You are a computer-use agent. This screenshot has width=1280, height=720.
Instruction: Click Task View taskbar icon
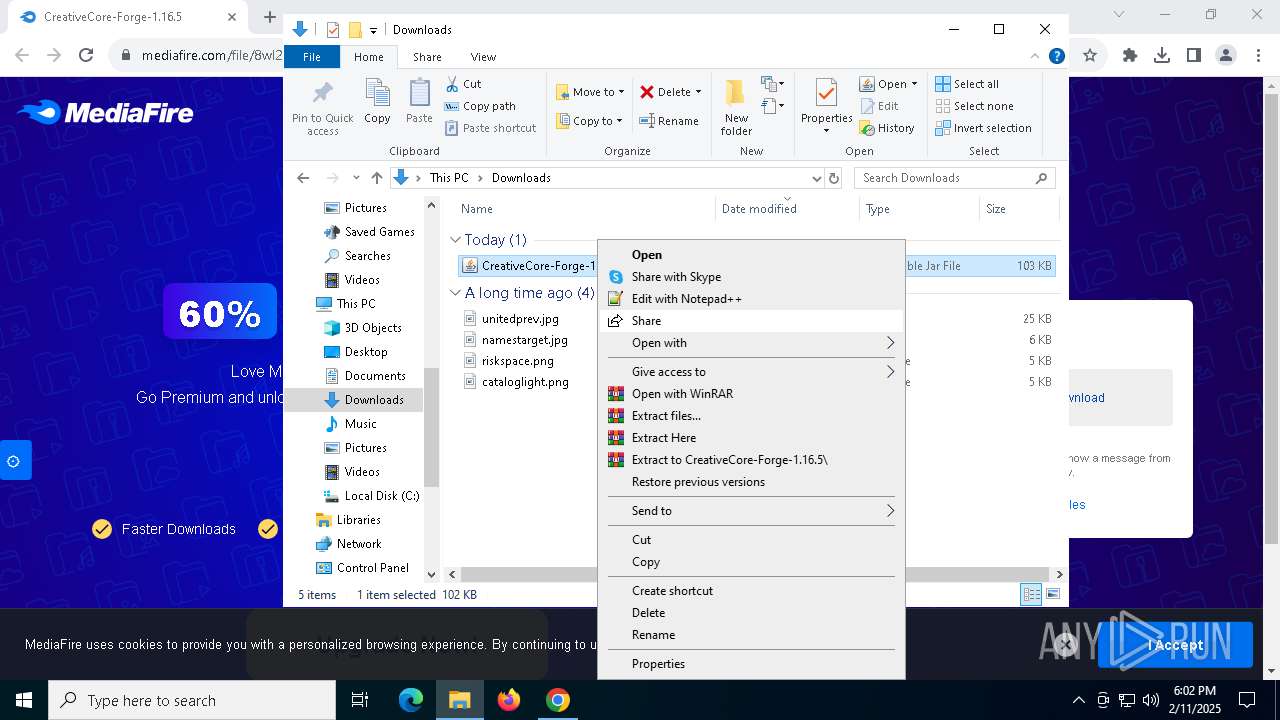[x=360, y=700]
